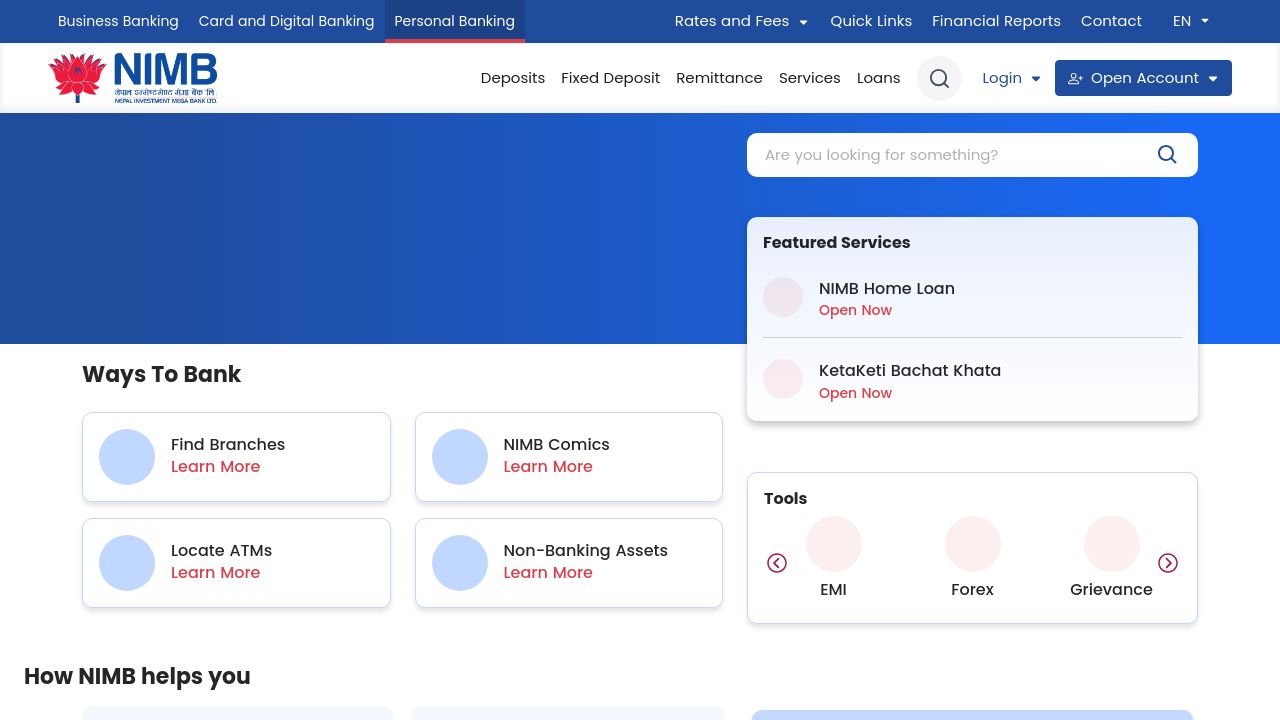Expand the Login dropdown
Screen dimensions: 1280x720
[x=1011, y=78]
